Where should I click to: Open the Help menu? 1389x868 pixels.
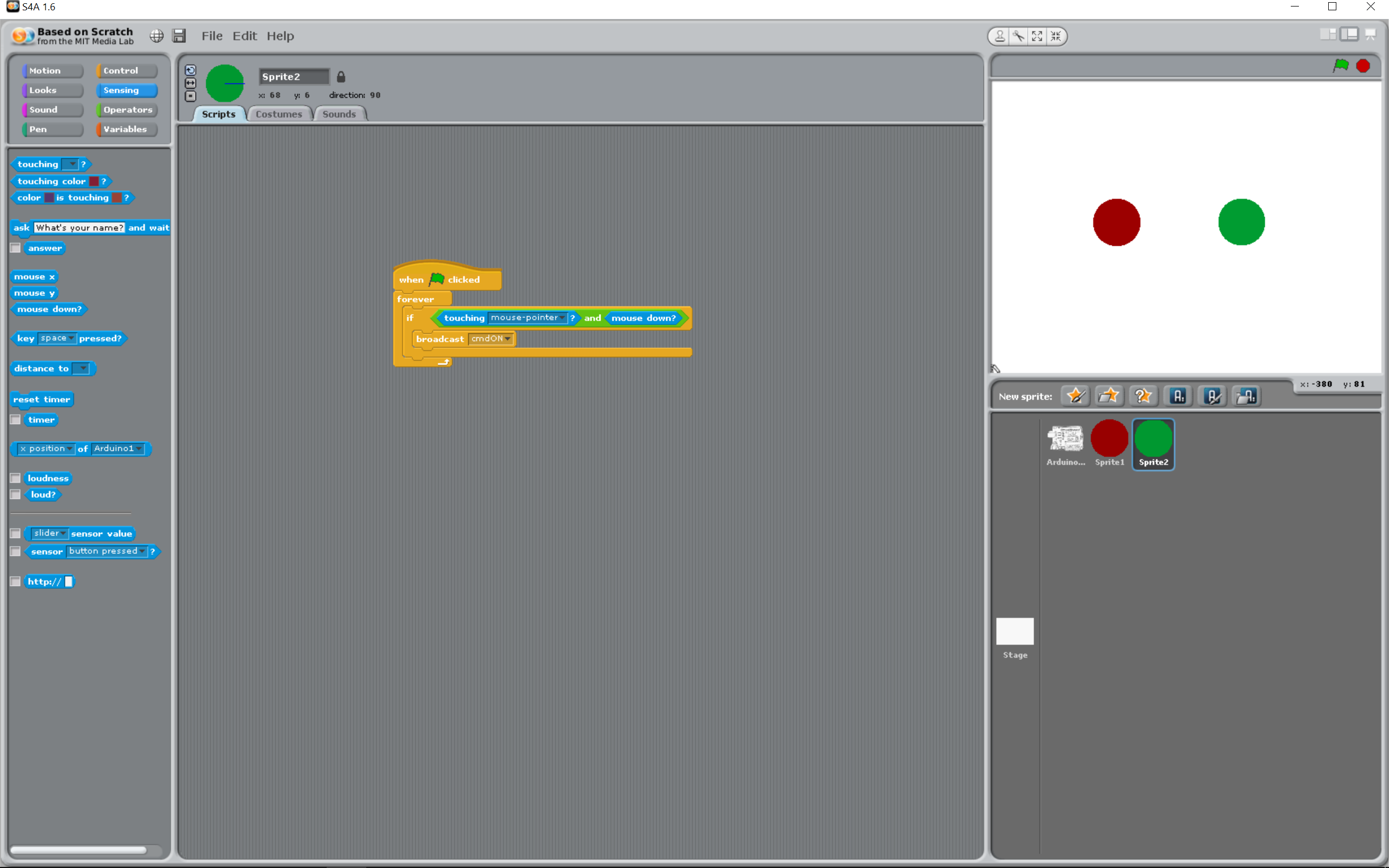[280, 36]
